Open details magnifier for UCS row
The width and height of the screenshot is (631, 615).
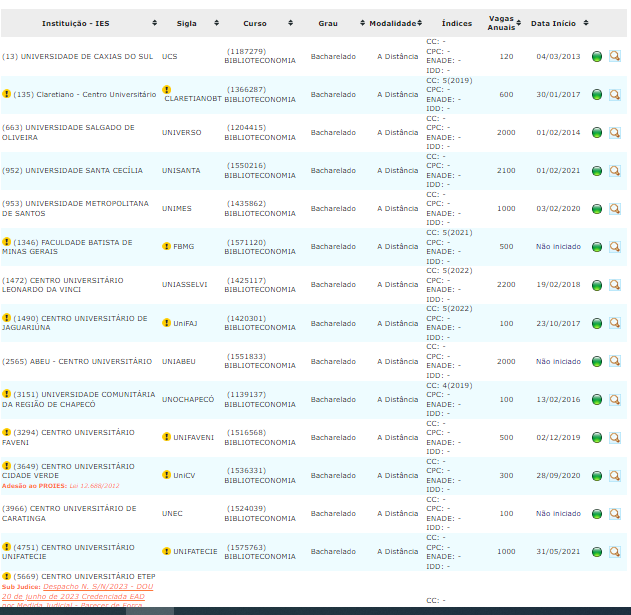(x=615, y=56)
